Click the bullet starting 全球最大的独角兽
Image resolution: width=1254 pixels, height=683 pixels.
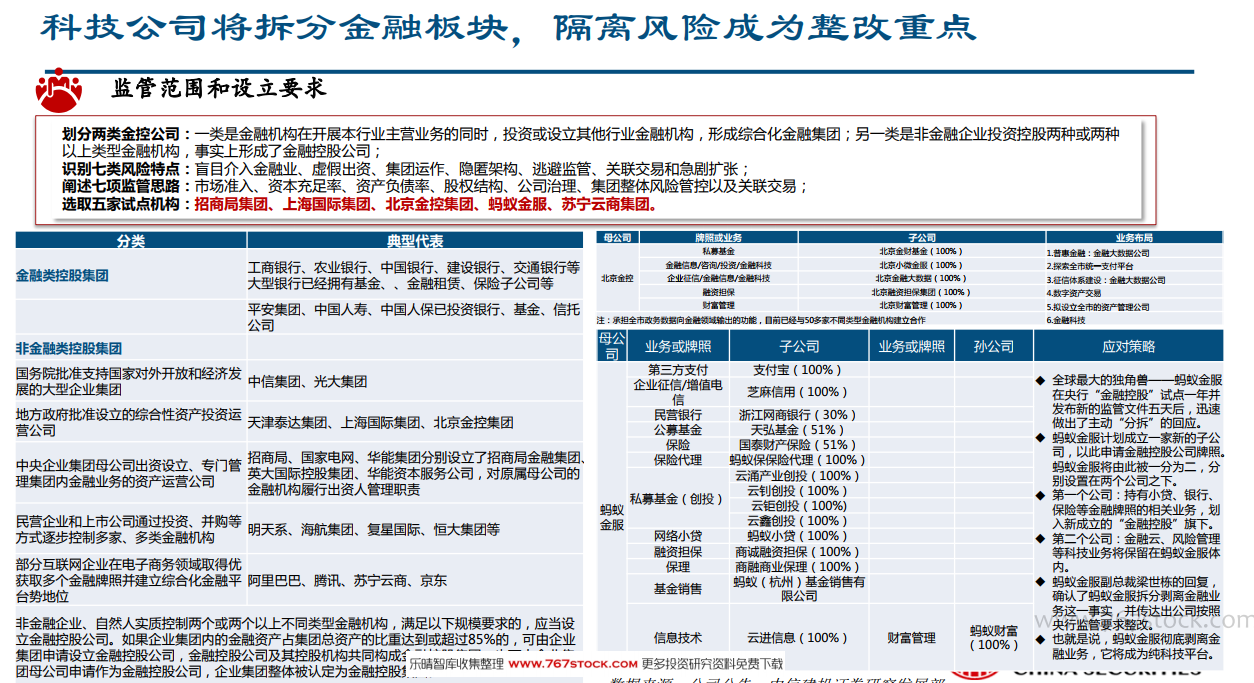click(x=1136, y=402)
